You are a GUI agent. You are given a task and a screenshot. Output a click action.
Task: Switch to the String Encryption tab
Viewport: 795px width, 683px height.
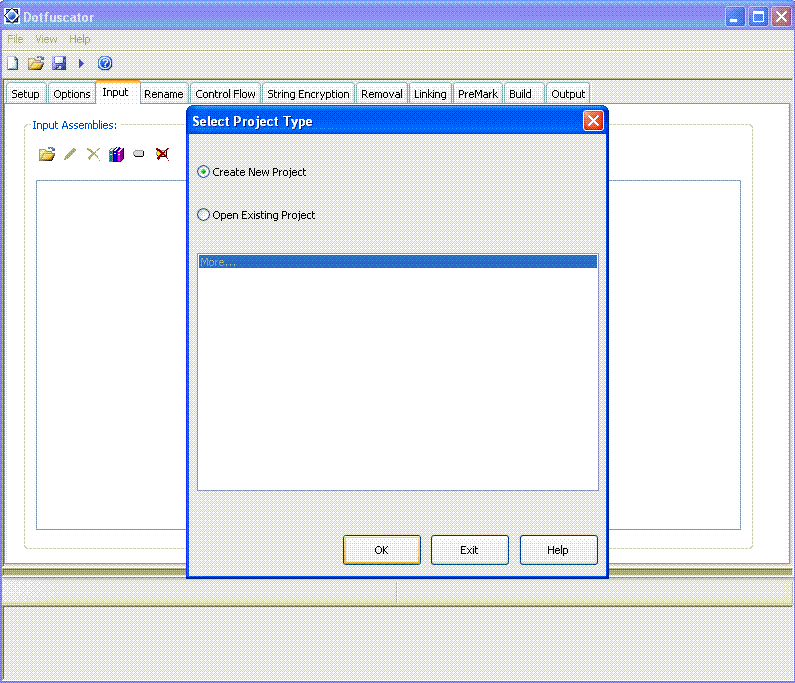tap(308, 94)
